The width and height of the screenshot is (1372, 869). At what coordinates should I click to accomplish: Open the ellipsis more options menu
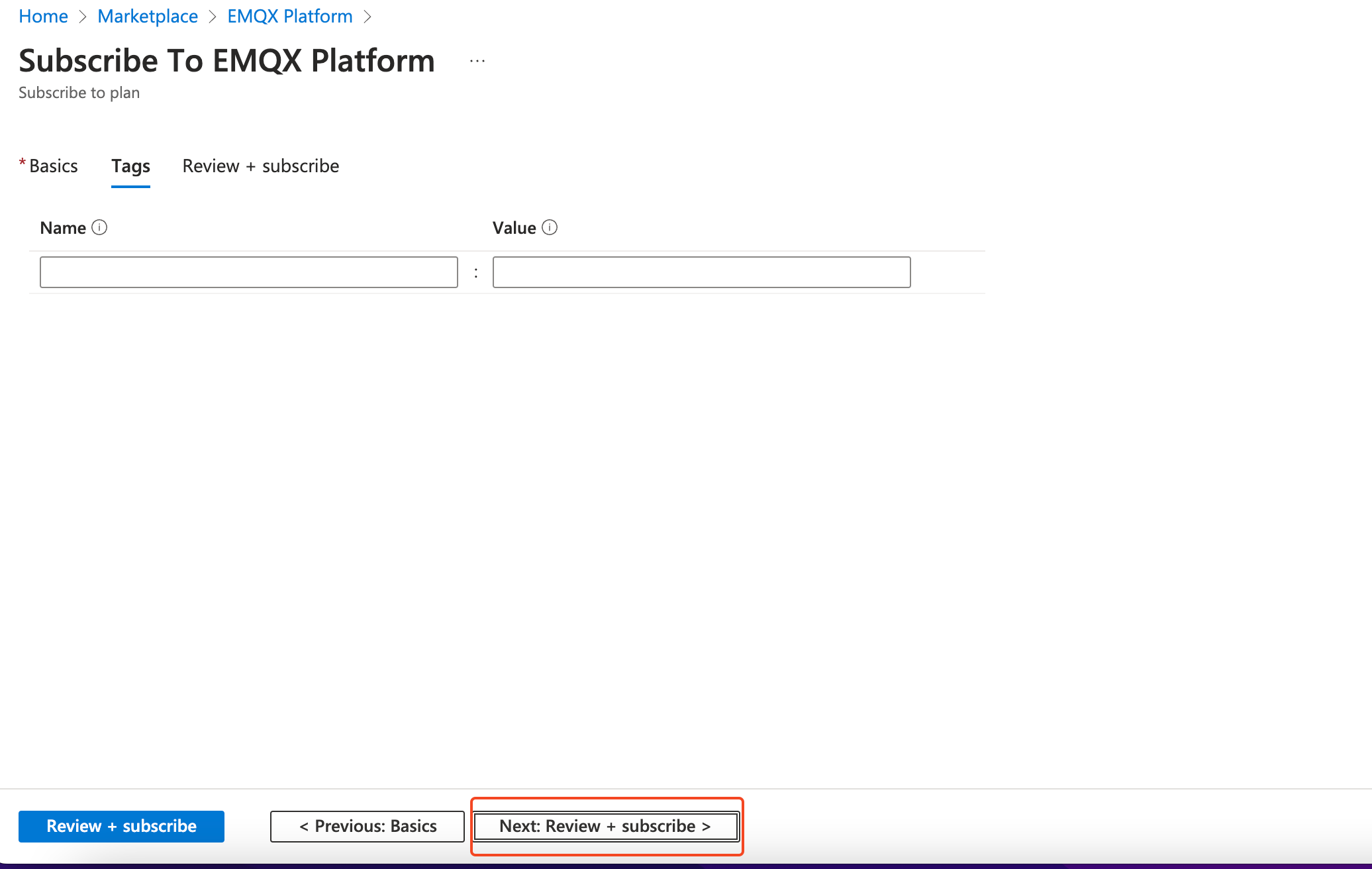point(477,61)
